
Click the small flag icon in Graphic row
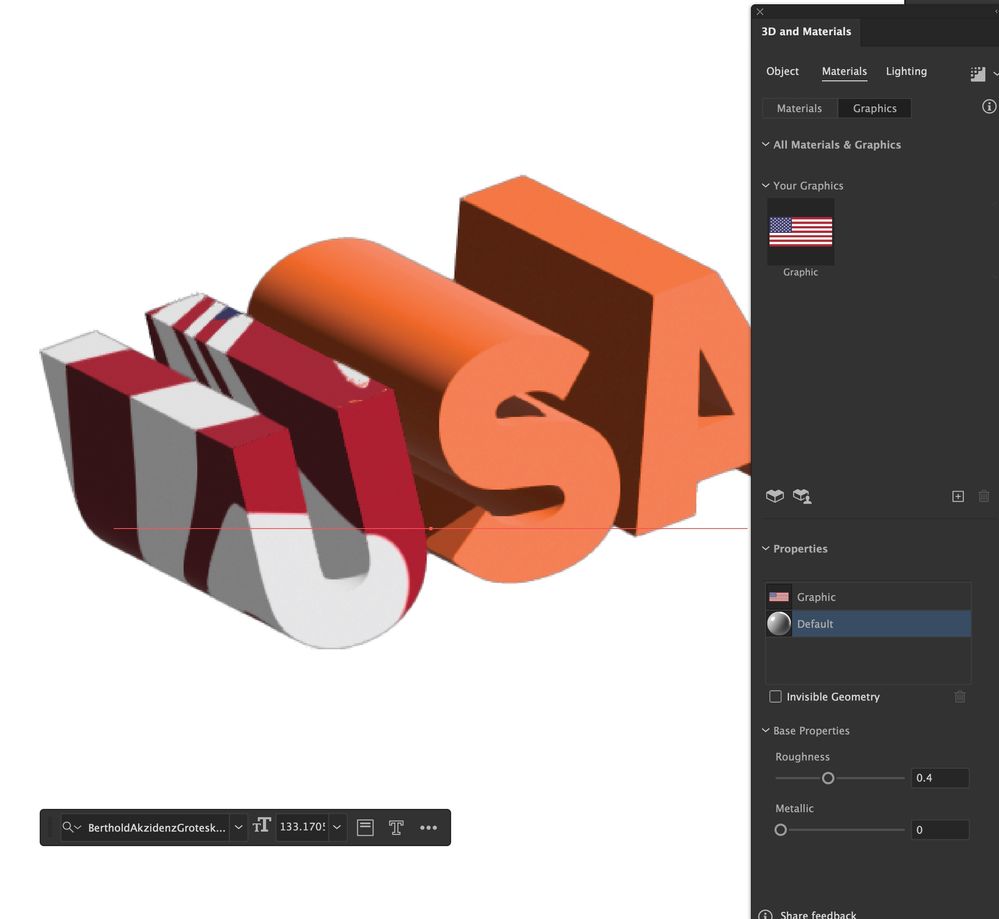[x=779, y=597]
